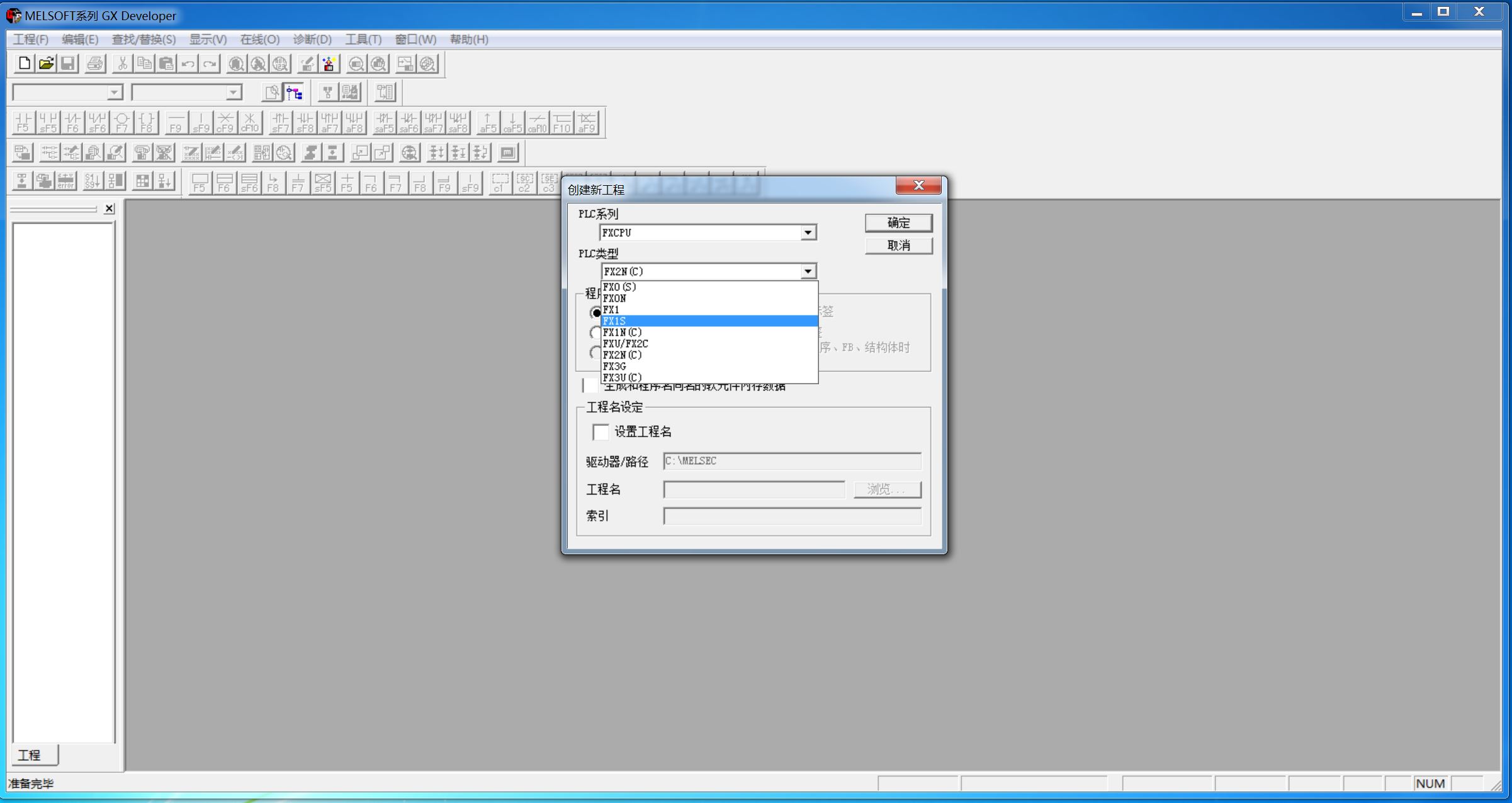Click the 确定 button

[x=898, y=223]
